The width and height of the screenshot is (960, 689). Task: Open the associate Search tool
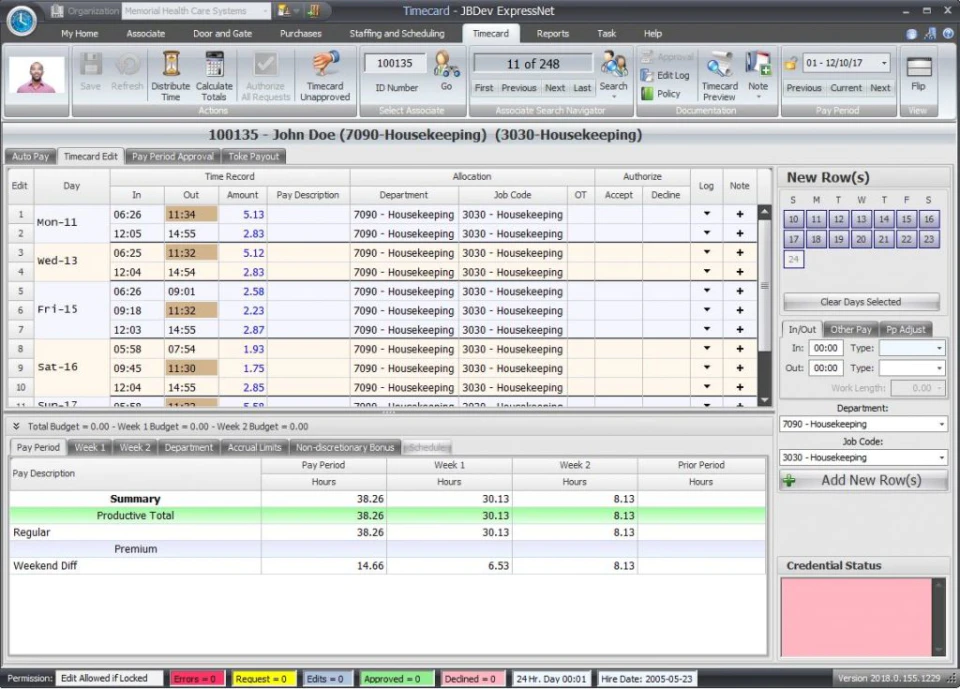613,73
